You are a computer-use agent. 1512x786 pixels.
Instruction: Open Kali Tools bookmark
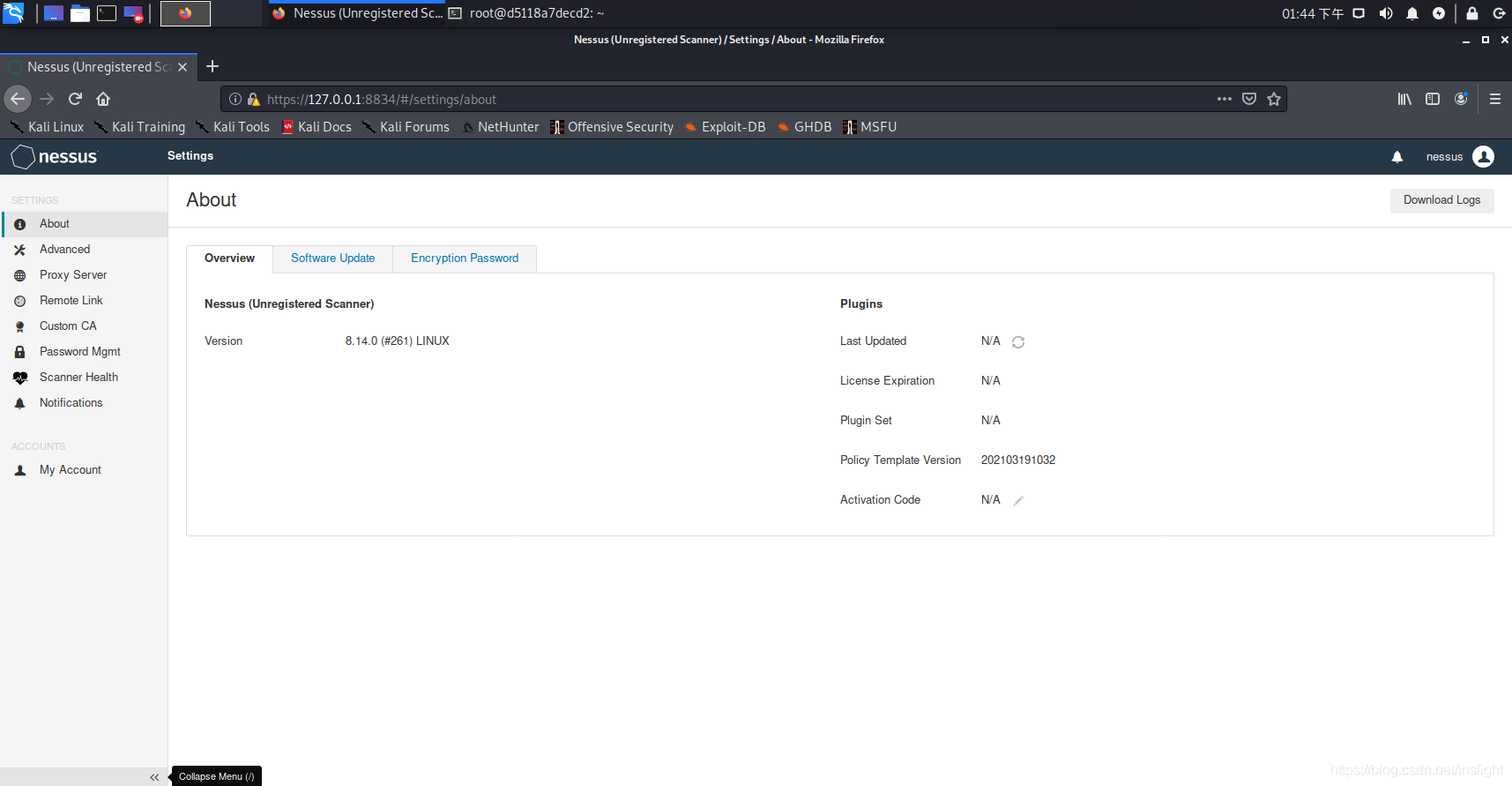click(x=232, y=127)
